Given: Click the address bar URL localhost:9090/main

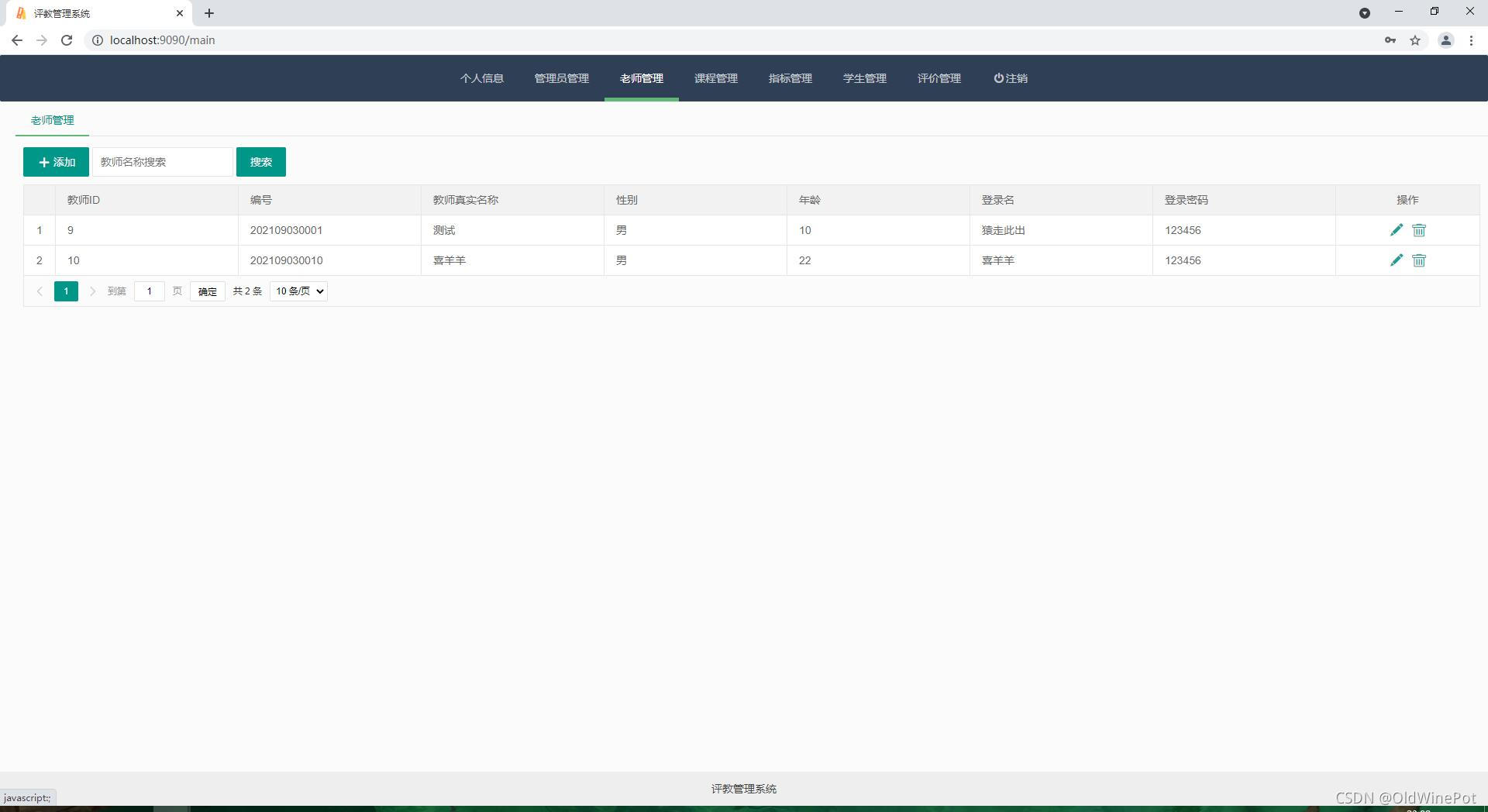Looking at the screenshot, I should click(163, 40).
